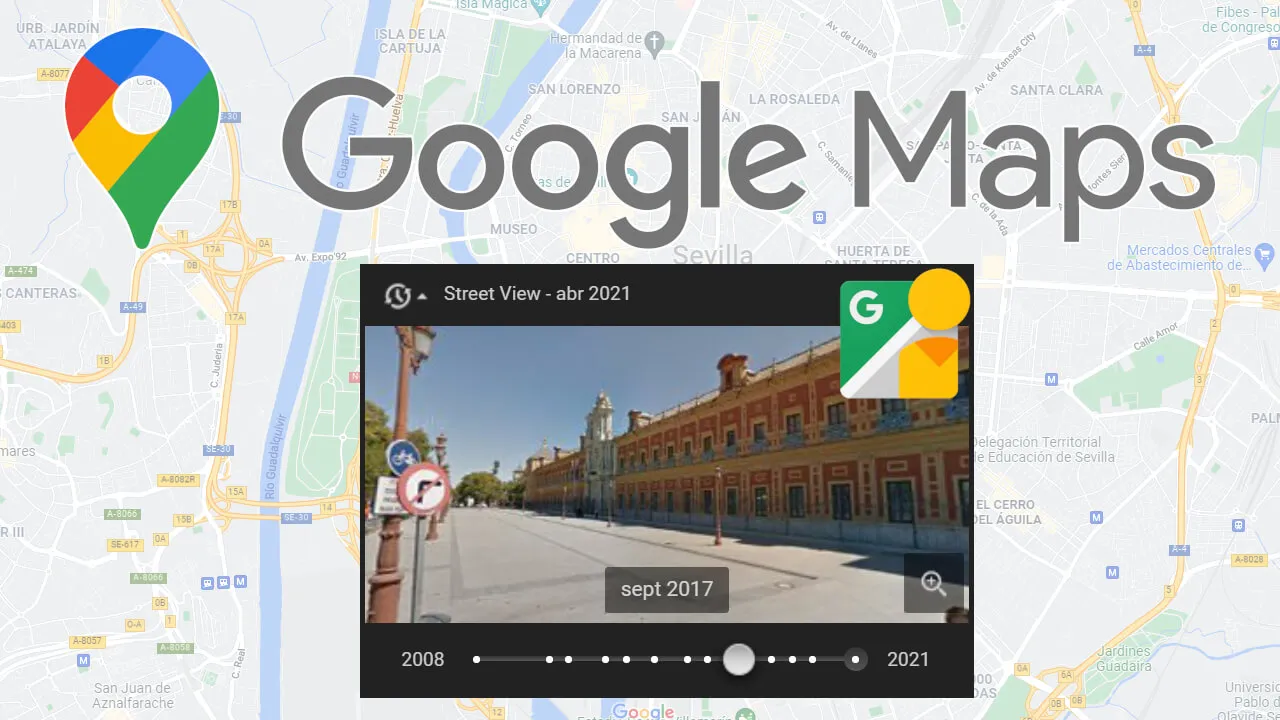
Task: Click the magnifier zoom icon on the preview
Action: click(934, 584)
